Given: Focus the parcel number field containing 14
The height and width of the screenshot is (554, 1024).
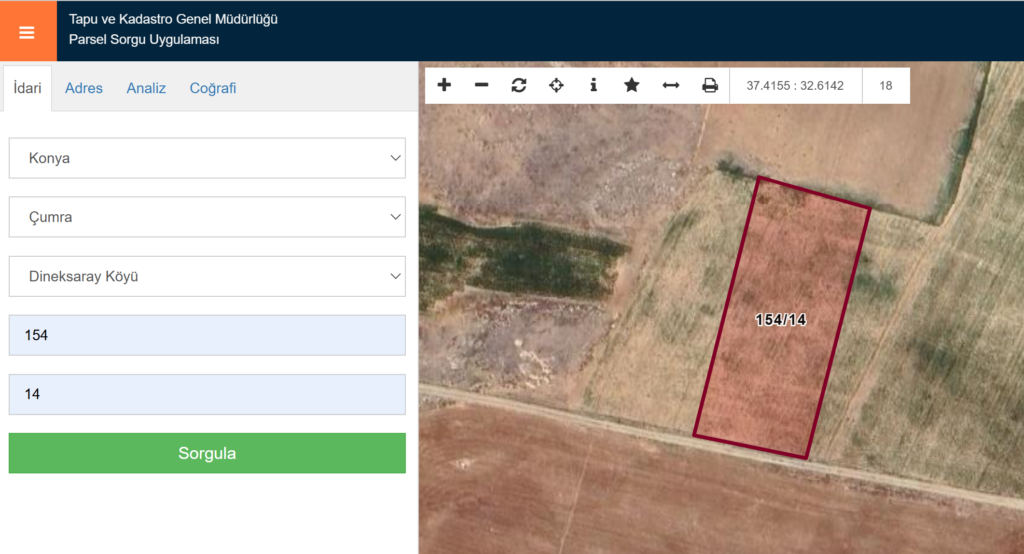Looking at the screenshot, I should 207,394.
